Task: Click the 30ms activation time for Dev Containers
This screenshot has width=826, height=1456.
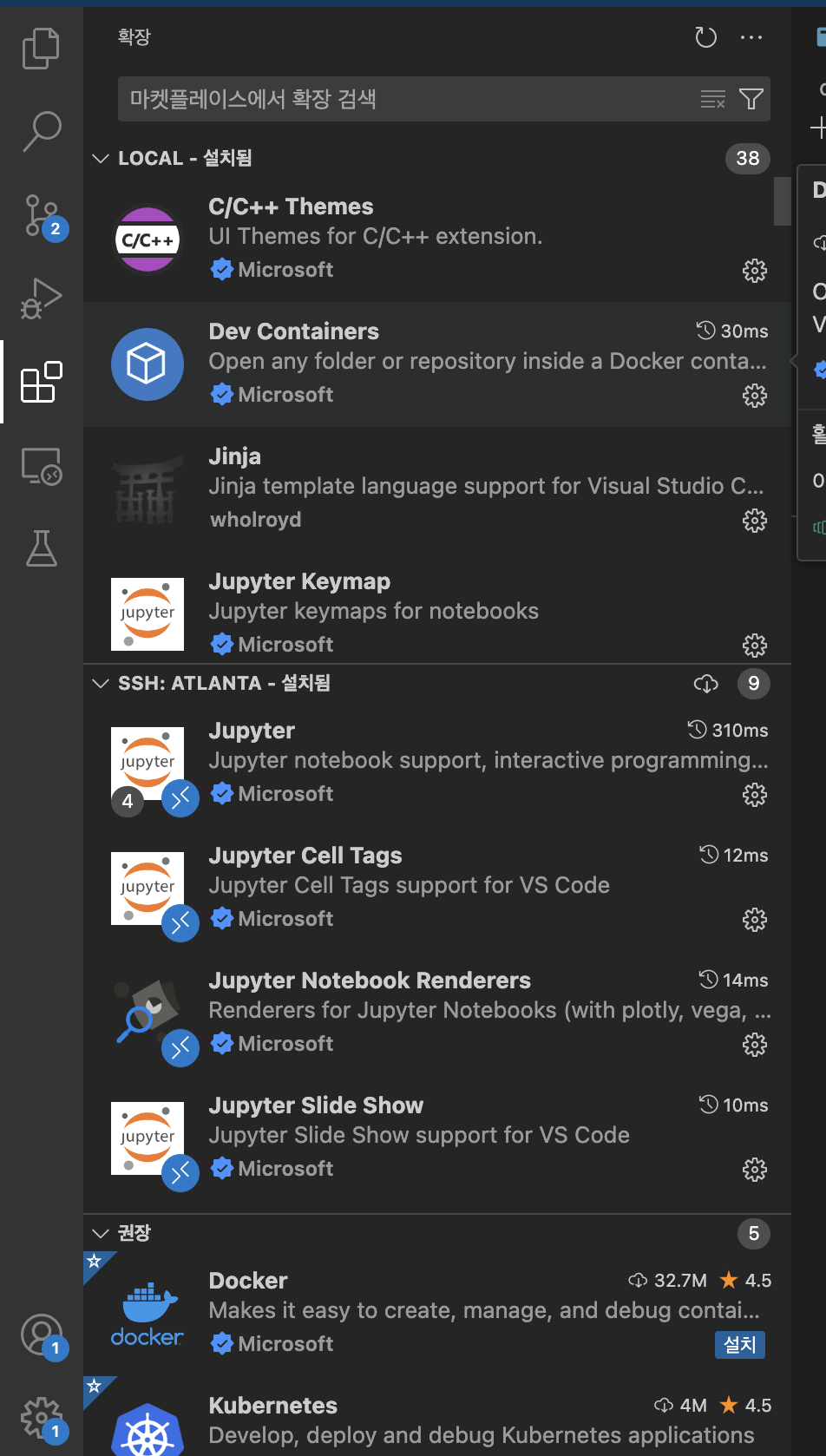Action: coord(732,331)
